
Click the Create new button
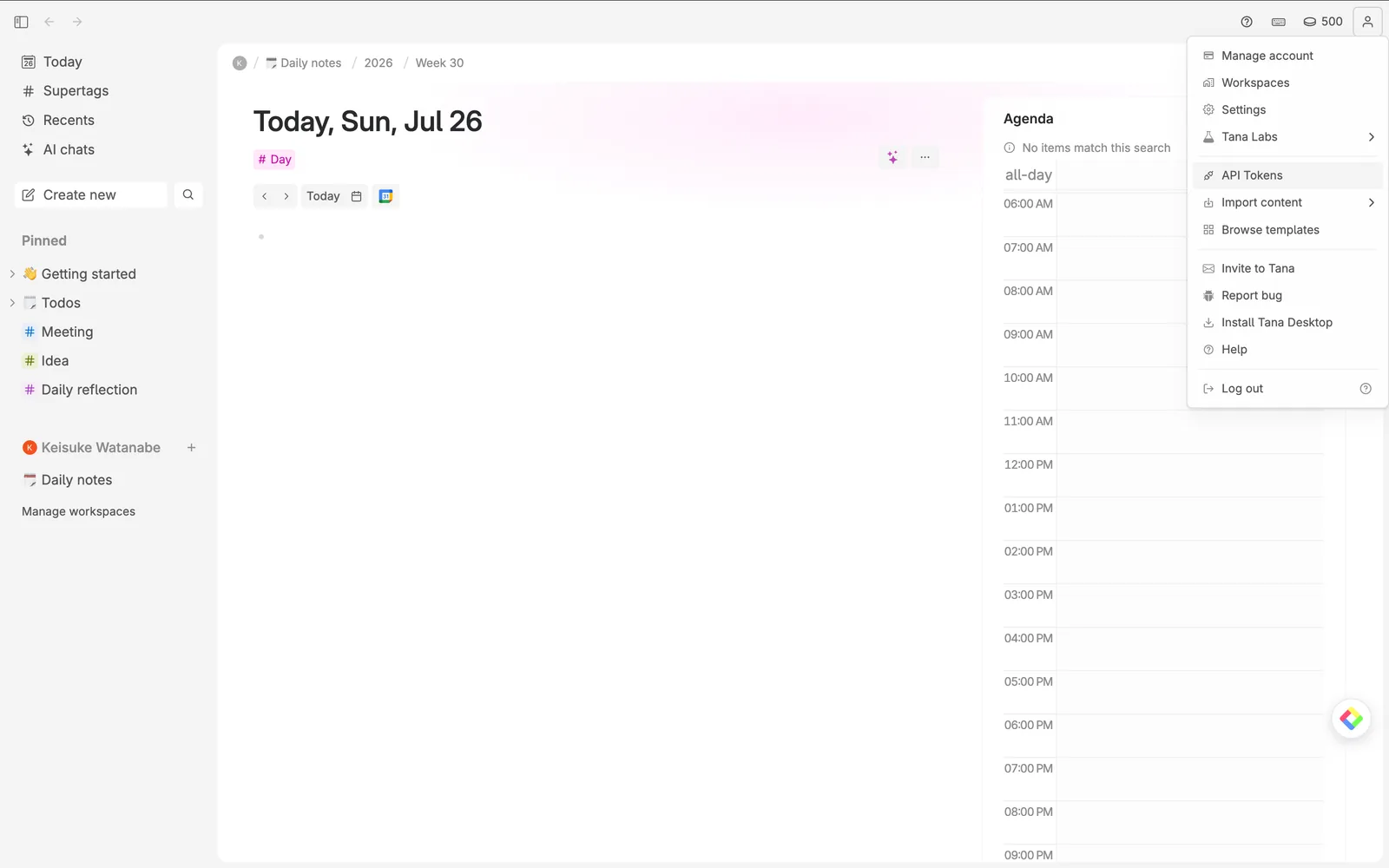pyautogui.click(x=91, y=195)
